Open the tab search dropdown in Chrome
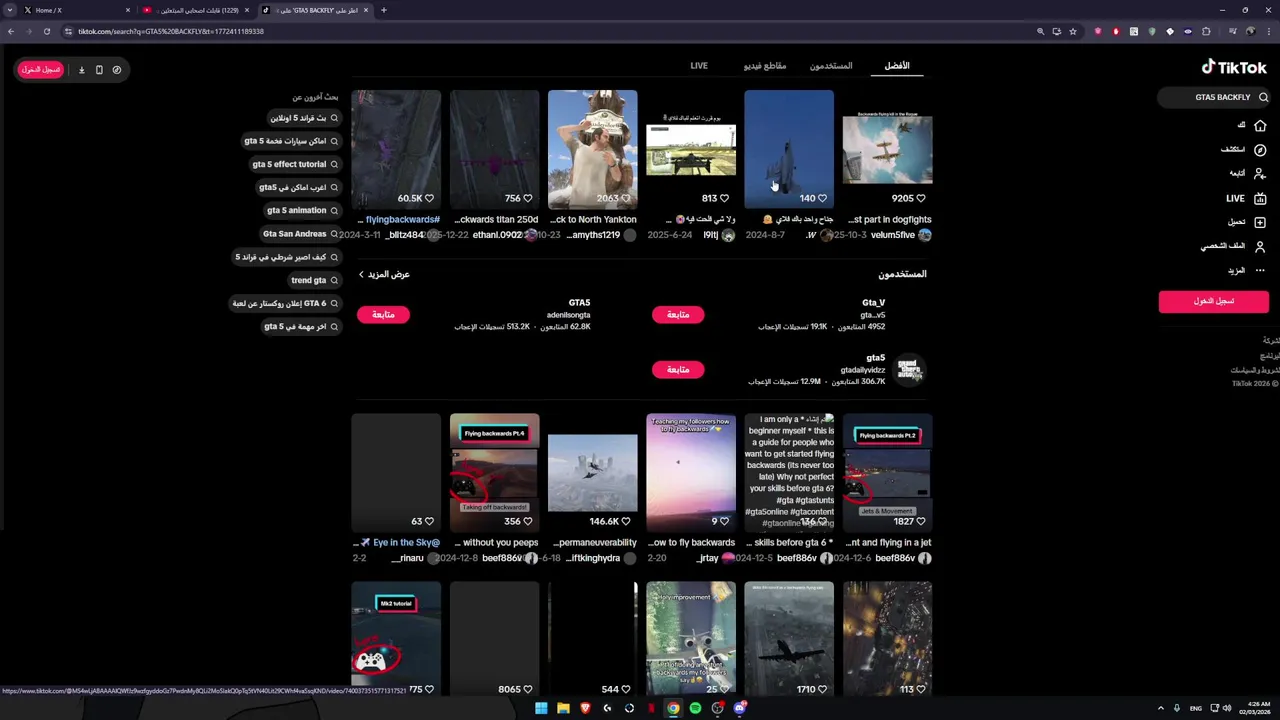 coord(10,10)
